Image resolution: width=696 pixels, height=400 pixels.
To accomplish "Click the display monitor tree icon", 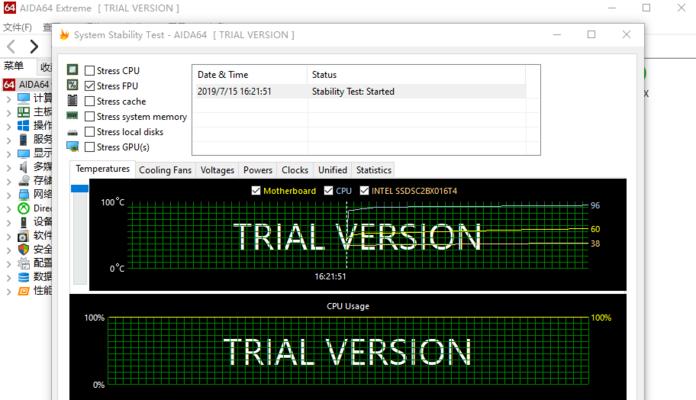I will coord(24,153).
